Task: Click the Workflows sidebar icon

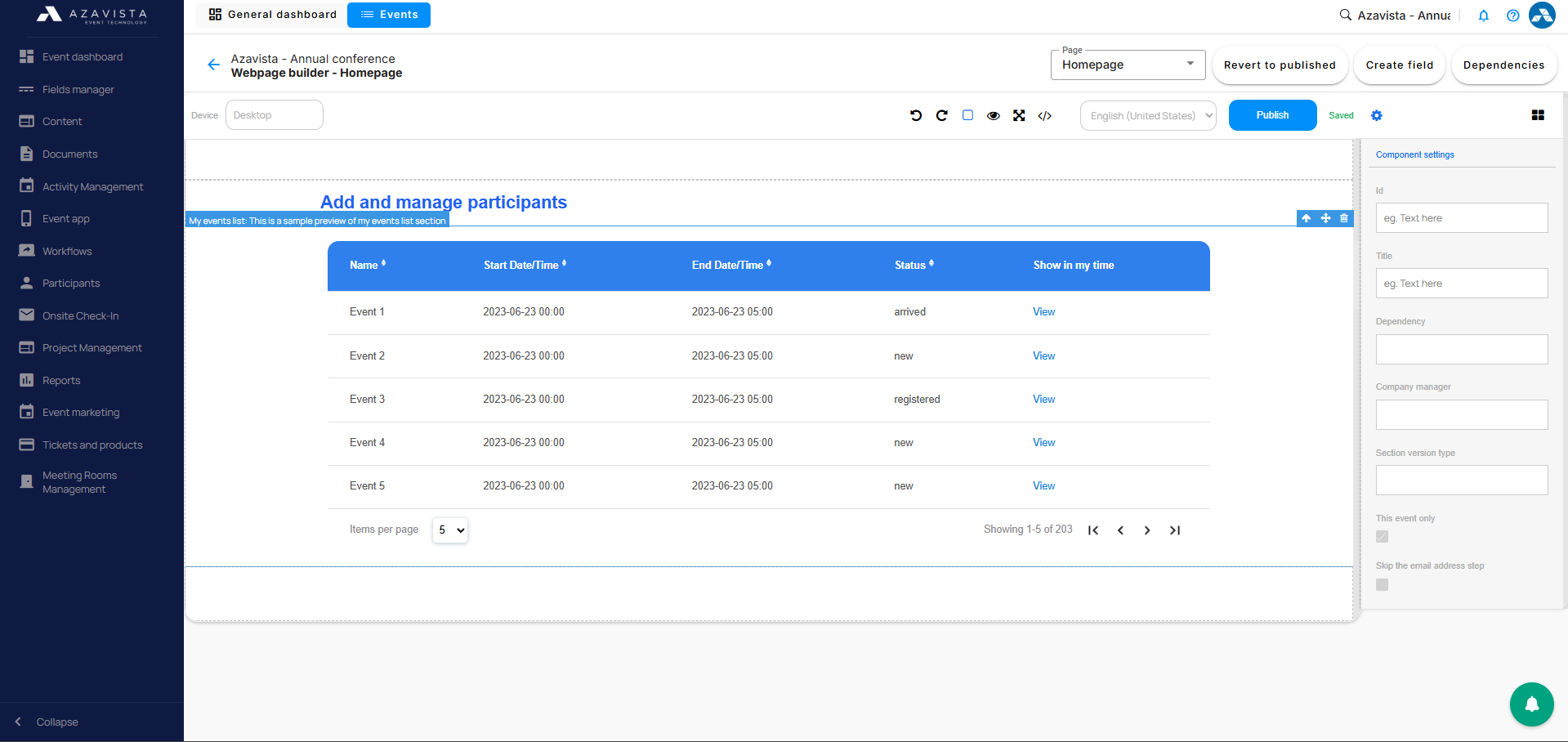Action: [x=27, y=251]
